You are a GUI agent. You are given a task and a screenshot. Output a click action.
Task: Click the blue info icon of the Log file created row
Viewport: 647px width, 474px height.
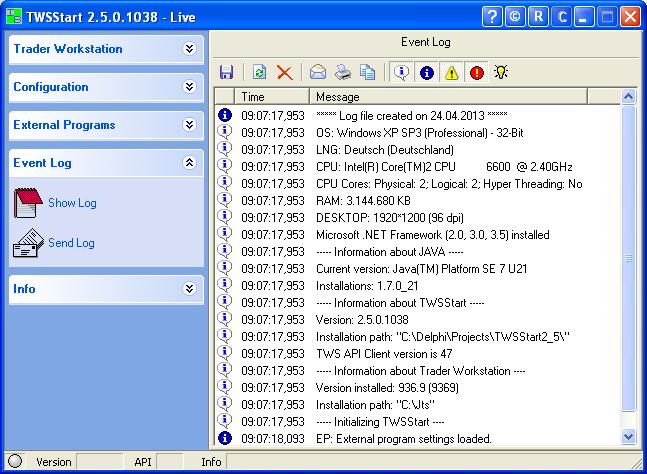click(x=224, y=115)
